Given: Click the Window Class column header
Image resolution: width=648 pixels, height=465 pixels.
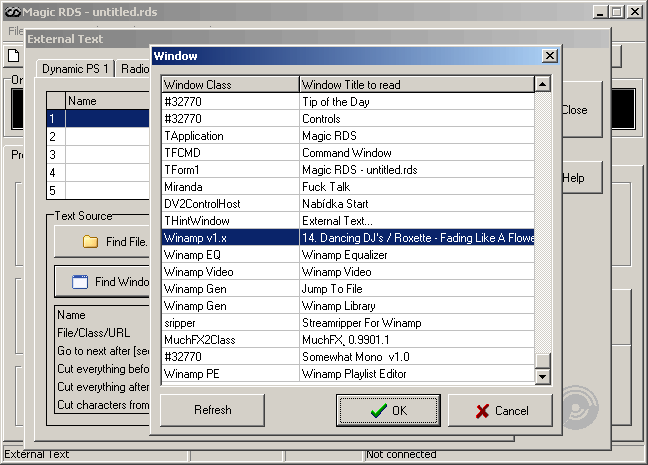Looking at the screenshot, I should 230,84.
